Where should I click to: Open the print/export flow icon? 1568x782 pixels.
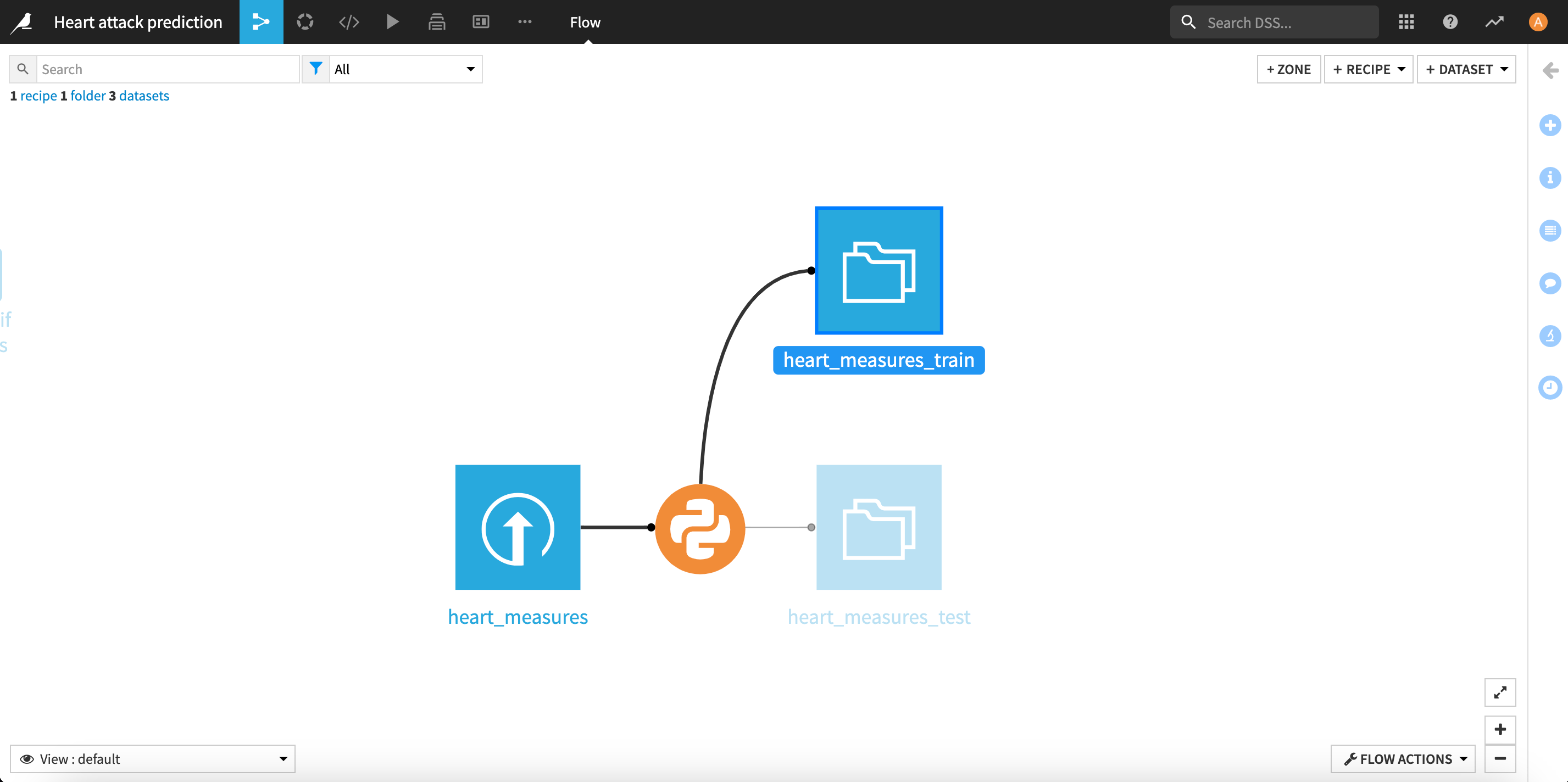click(438, 22)
